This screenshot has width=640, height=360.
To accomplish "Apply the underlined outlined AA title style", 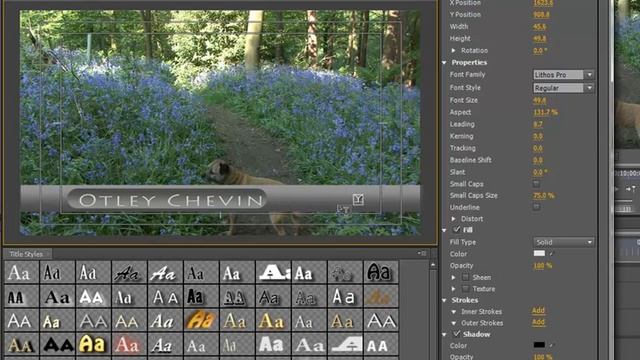I will coord(237,296).
